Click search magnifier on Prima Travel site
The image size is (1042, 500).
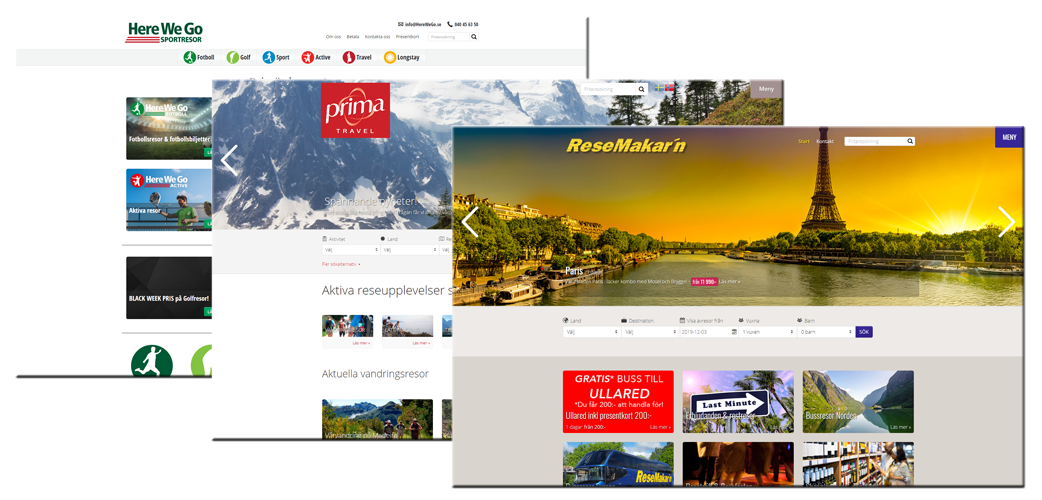(641, 88)
